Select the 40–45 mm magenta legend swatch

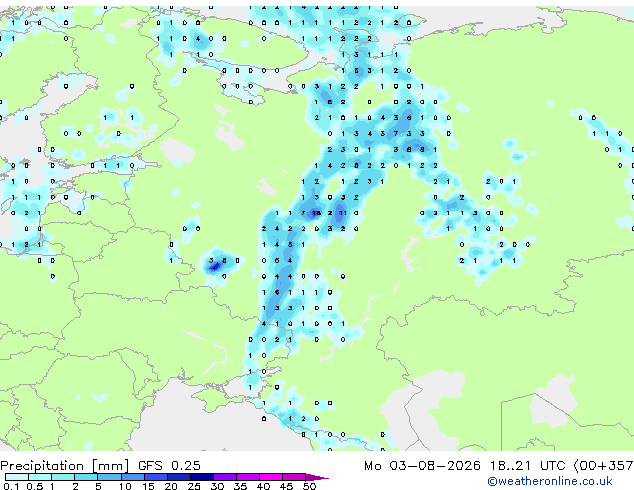click(271, 477)
